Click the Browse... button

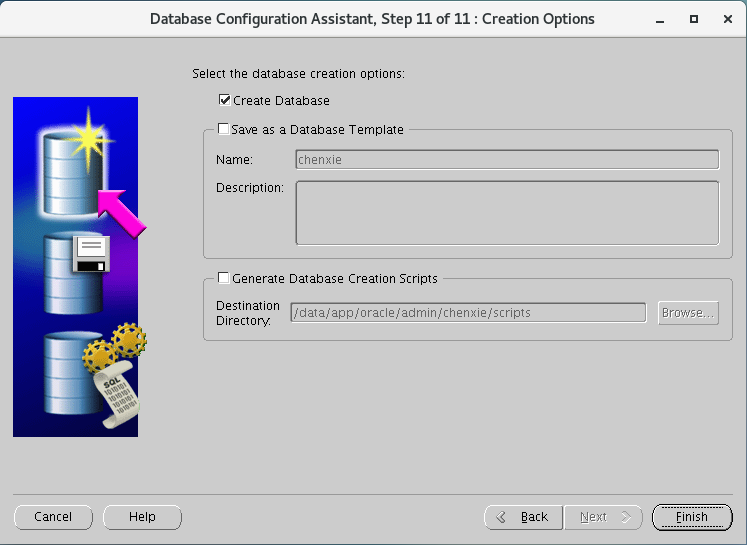(688, 313)
